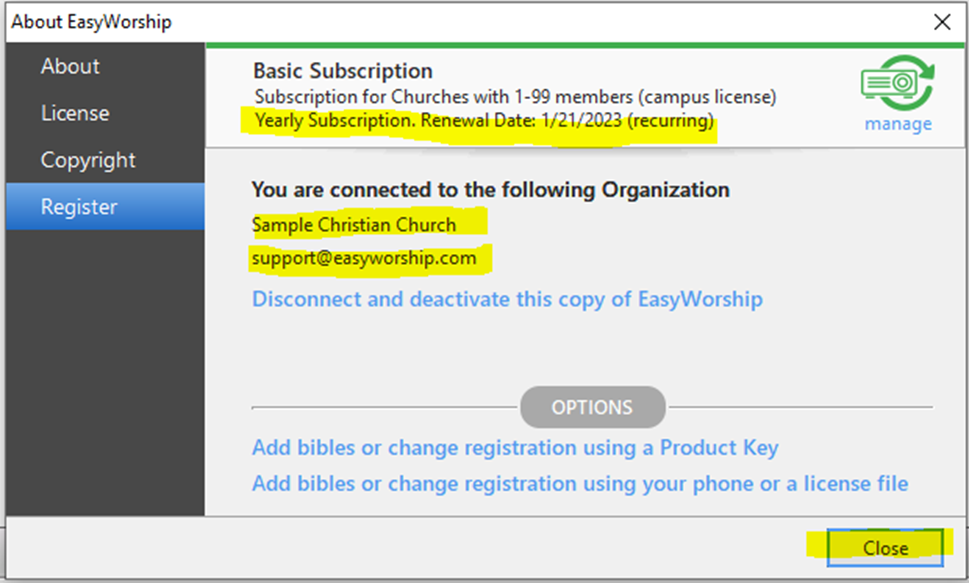
Task: Add bibles using a Product Key
Action: coord(515,448)
